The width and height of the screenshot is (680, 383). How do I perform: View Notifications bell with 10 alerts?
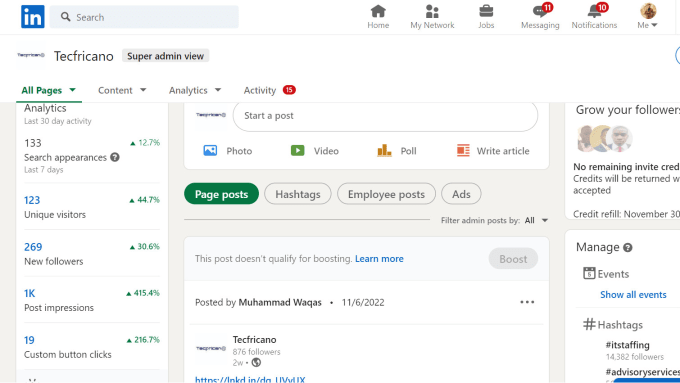[594, 17]
